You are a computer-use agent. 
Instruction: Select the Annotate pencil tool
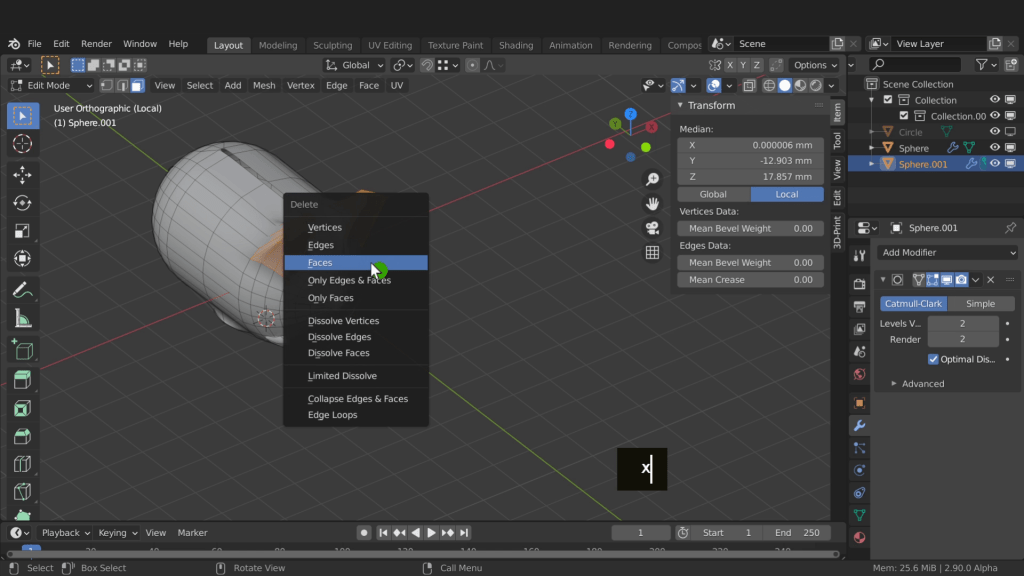click(x=22, y=290)
